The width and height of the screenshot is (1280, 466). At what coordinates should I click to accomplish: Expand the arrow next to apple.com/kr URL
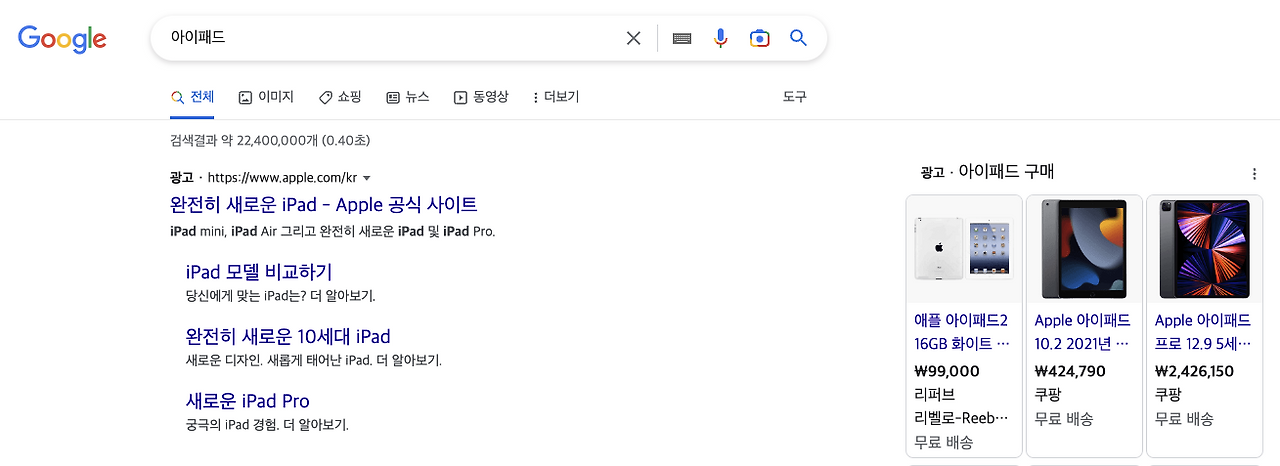tap(367, 178)
